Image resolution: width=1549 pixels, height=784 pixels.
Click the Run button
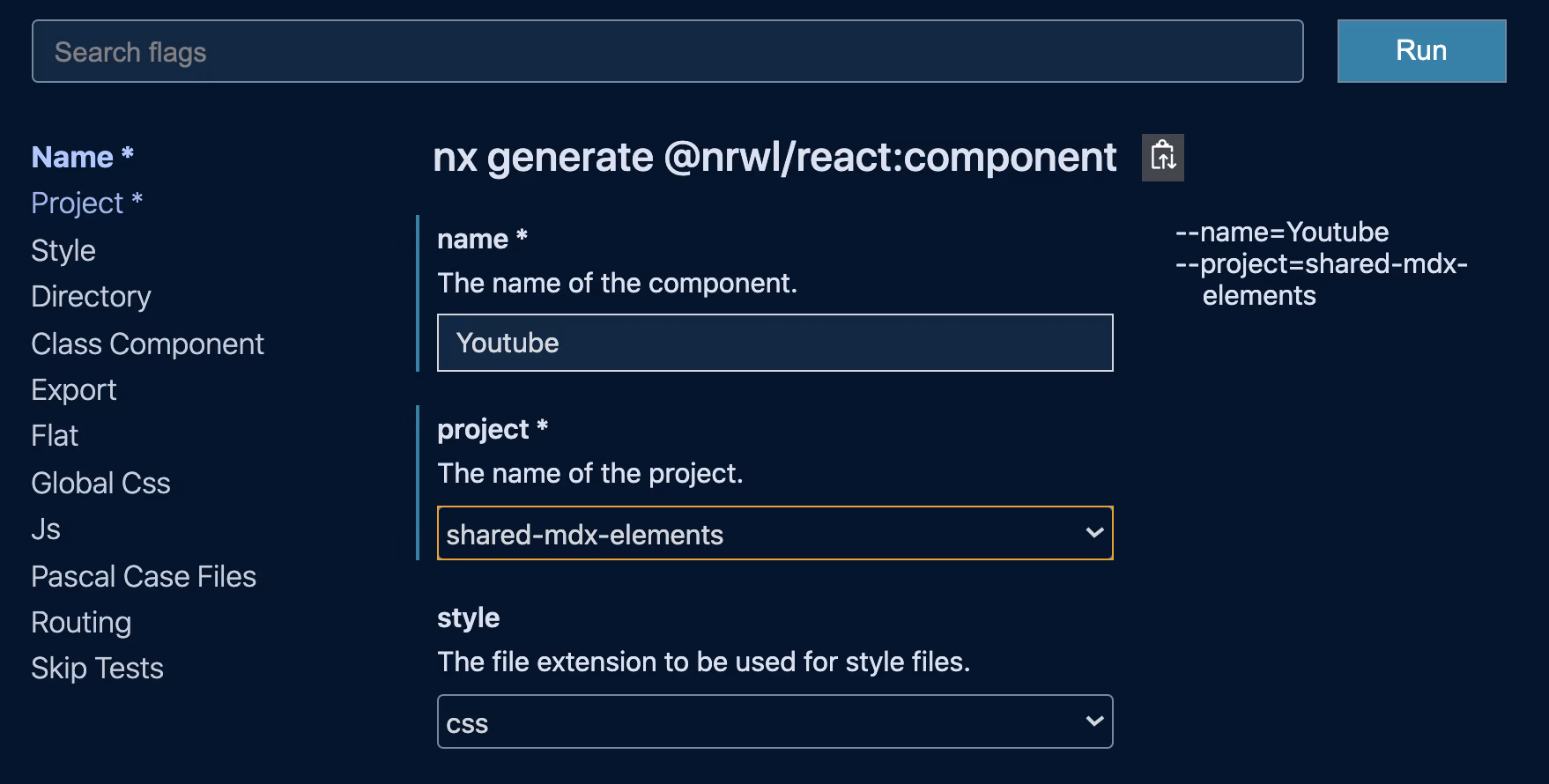[x=1420, y=51]
